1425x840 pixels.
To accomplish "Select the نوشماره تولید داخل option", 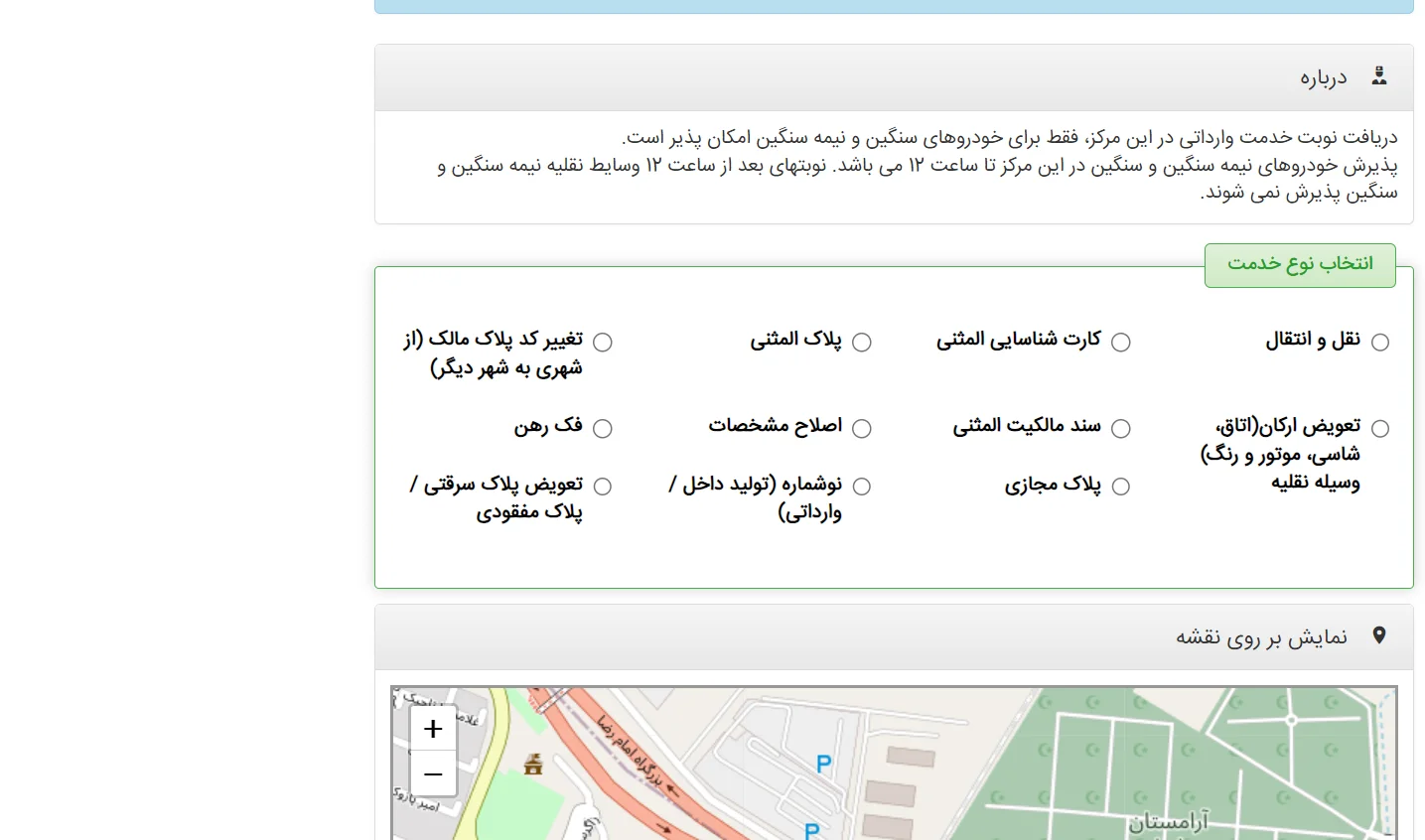I will (x=863, y=486).
